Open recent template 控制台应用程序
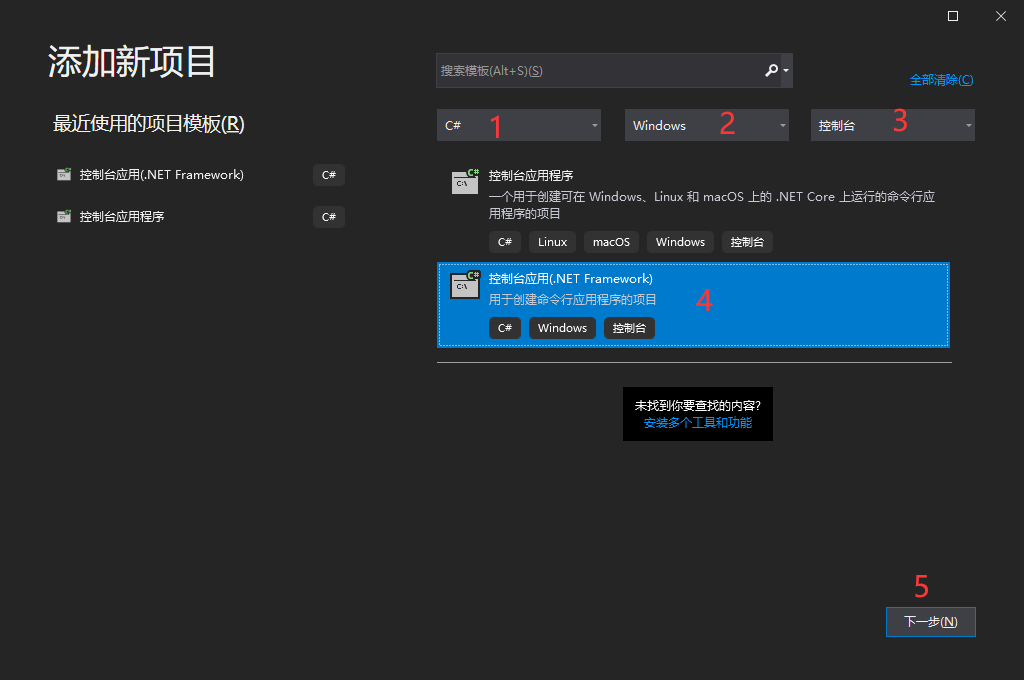This screenshot has width=1024, height=680. tap(199, 217)
